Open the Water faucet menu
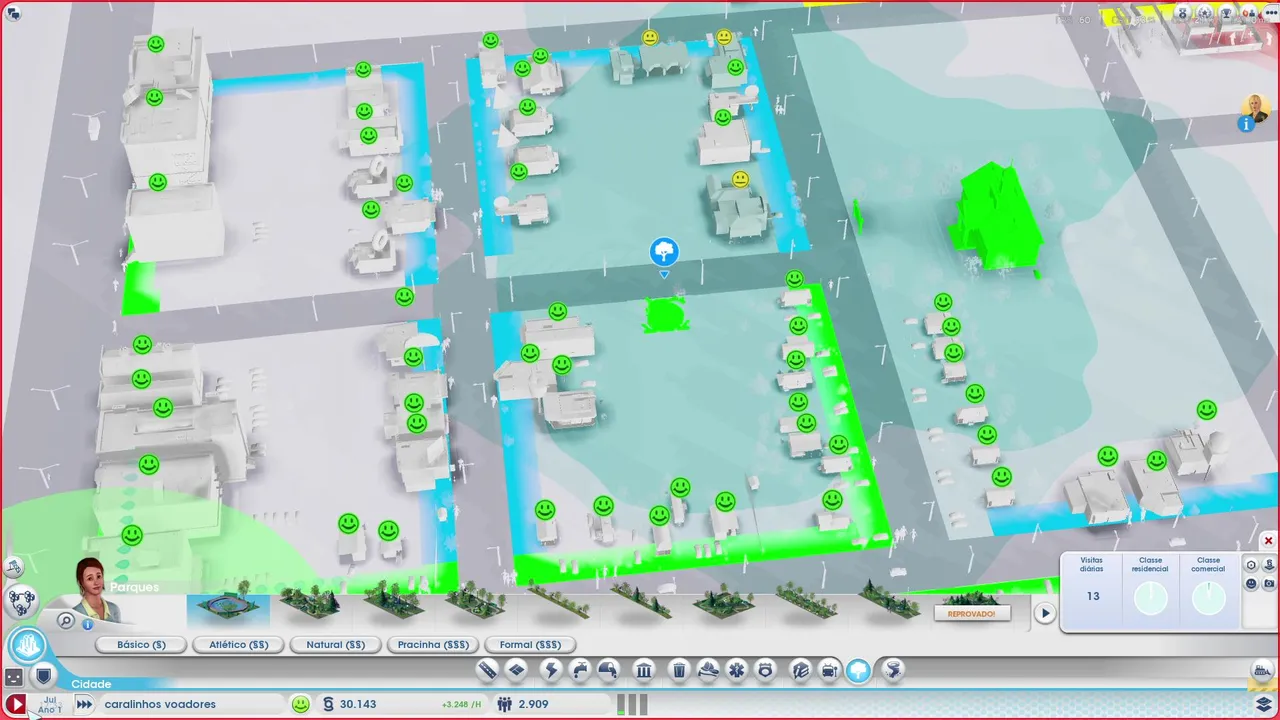Viewport: 1280px width, 720px height. click(580, 670)
